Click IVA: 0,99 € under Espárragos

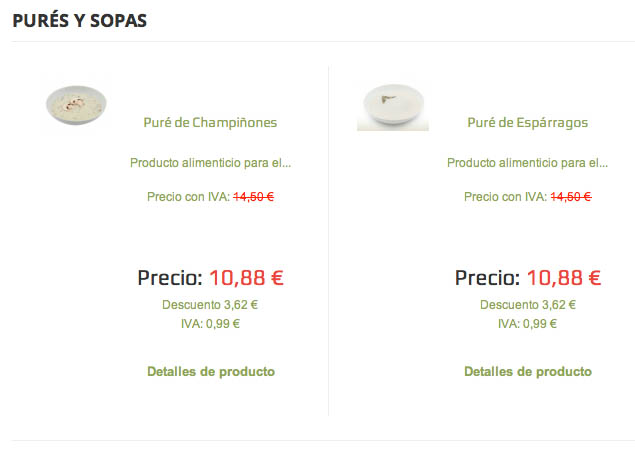[527, 324]
